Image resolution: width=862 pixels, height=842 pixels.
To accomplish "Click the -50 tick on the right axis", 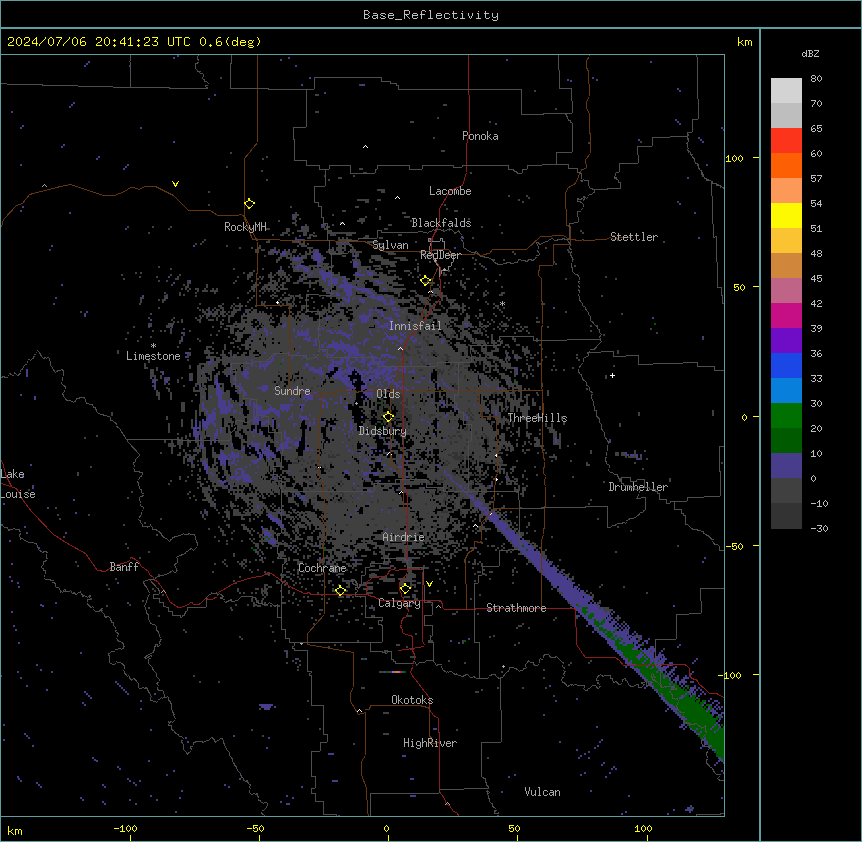I will pyautogui.click(x=735, y=546).
